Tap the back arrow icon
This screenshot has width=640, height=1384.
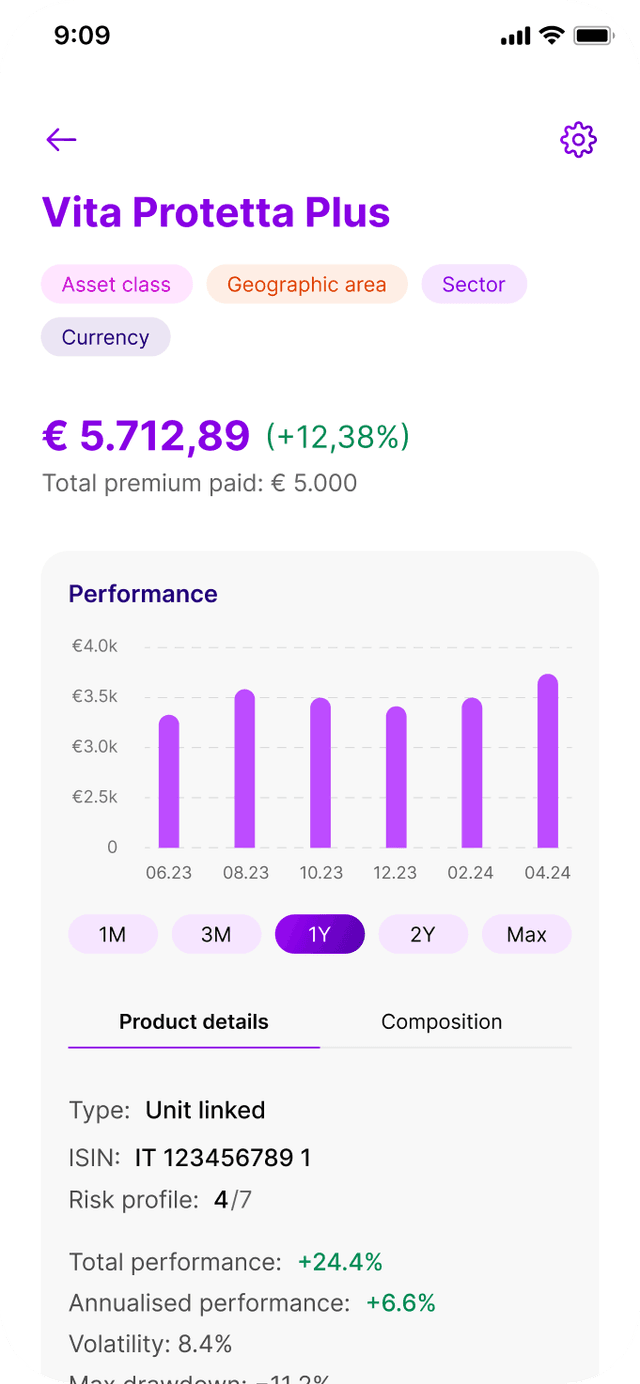(61, 140)
